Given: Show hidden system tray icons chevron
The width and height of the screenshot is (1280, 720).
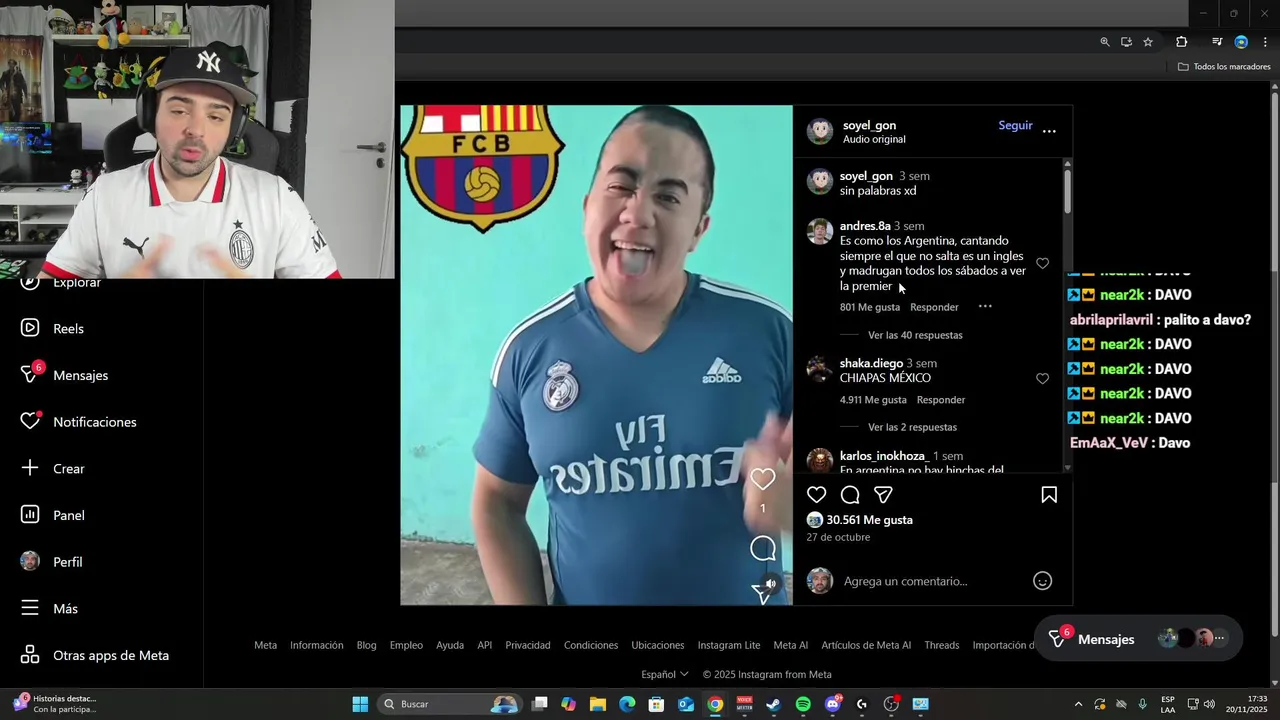Looking at the screenshot, I should (1078, 704).
